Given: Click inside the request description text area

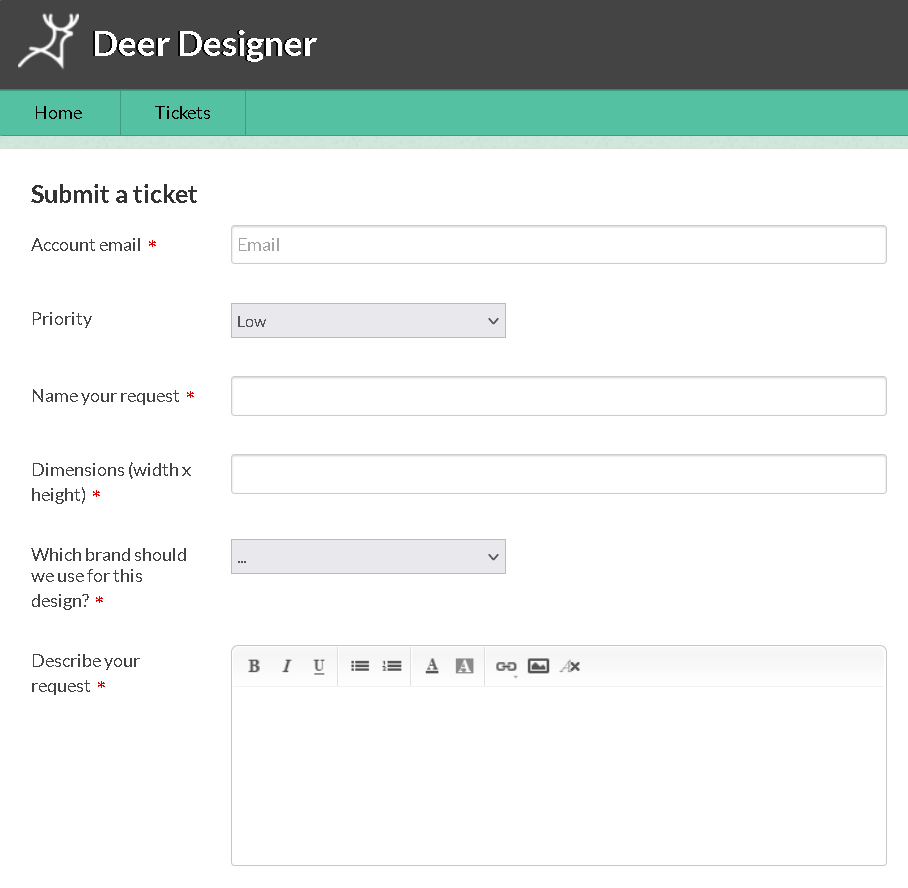Looking at the screenshot, I should click(x=558, y=775).
